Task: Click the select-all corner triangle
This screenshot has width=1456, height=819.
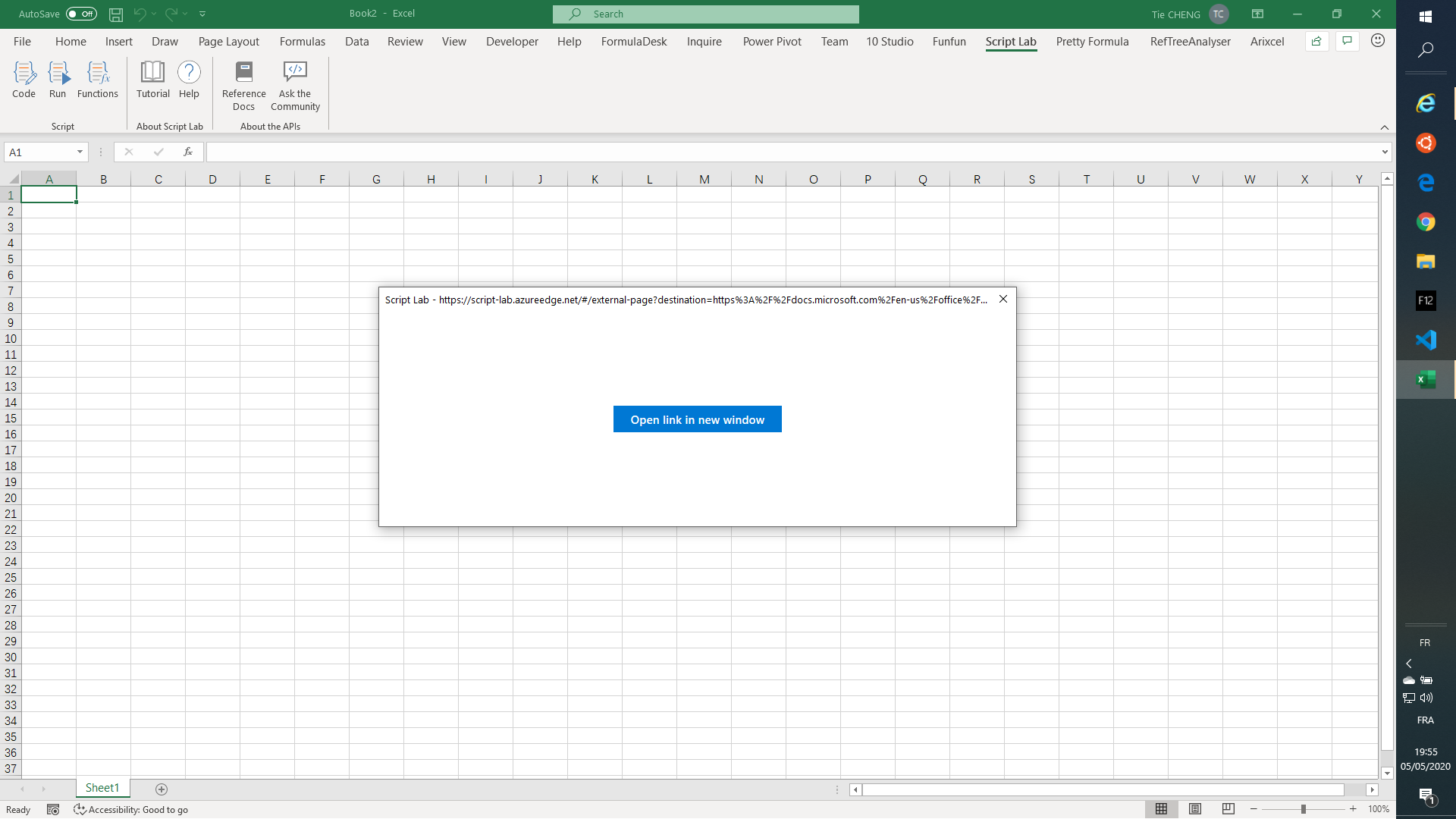Action: tap(13, 179)
